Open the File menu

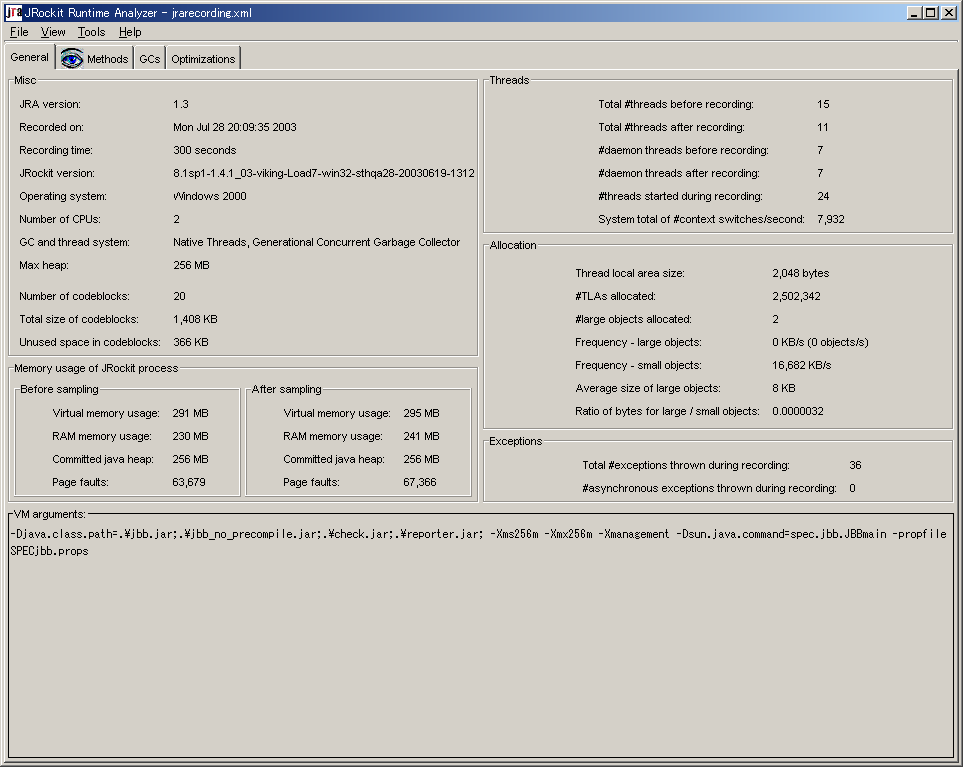[x=18, y=32]
